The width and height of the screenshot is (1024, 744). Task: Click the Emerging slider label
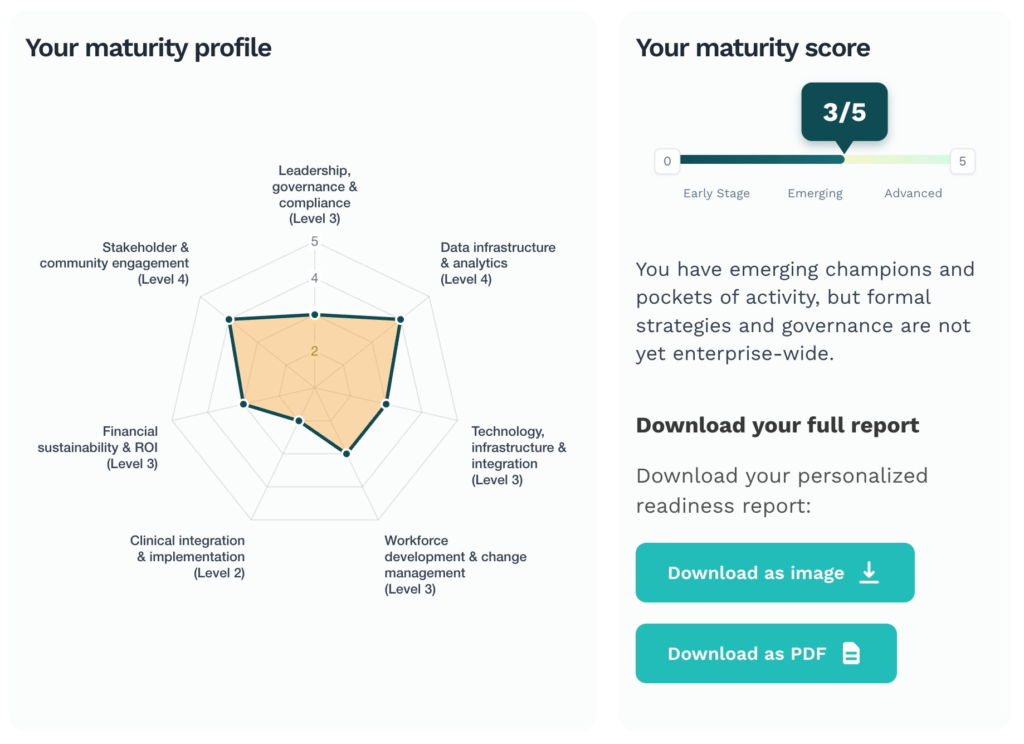coord(815,193)
